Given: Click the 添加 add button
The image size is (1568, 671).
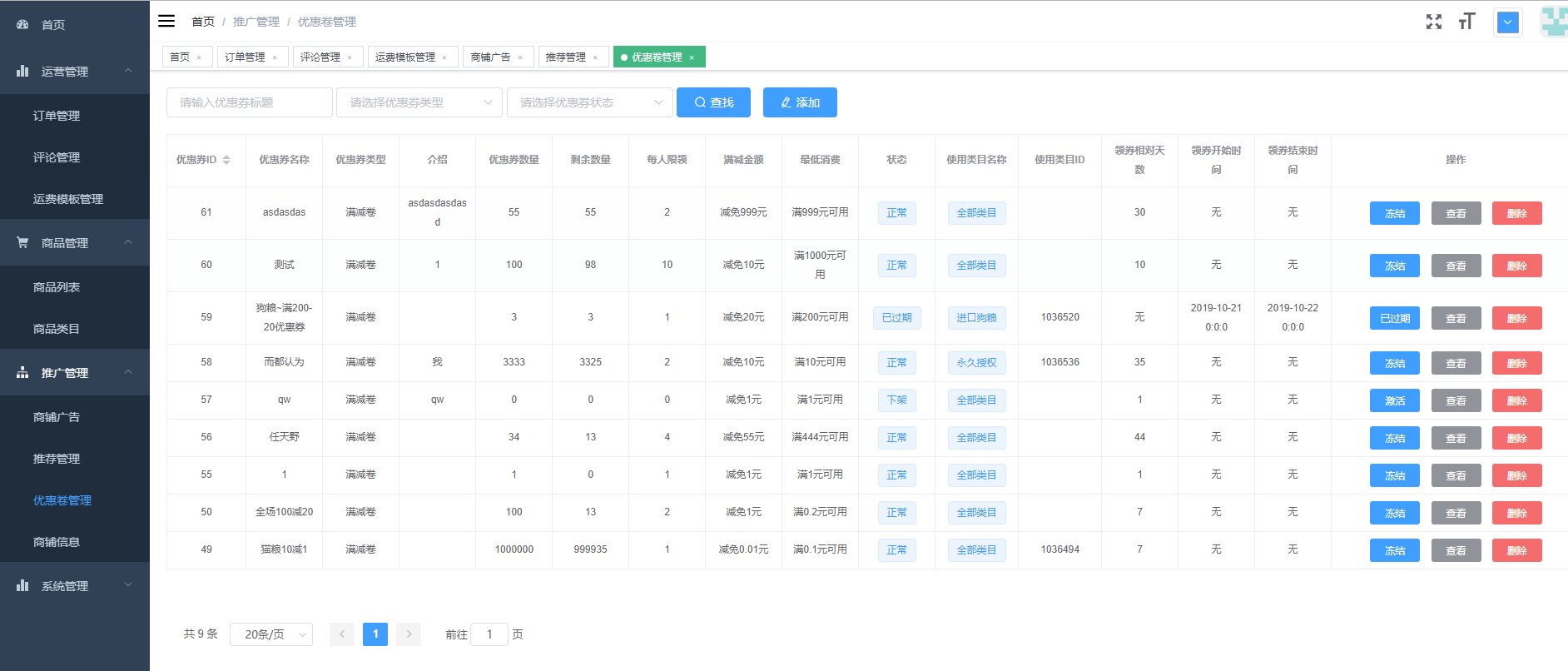Looking at the screenshot, I should [x=800, y=102].
